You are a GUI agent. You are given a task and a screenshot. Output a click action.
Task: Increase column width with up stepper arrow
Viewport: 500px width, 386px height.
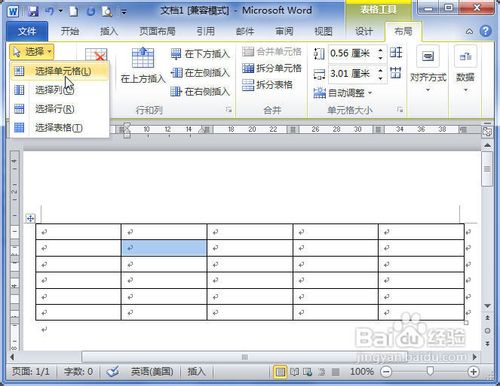tap(380, 70)
